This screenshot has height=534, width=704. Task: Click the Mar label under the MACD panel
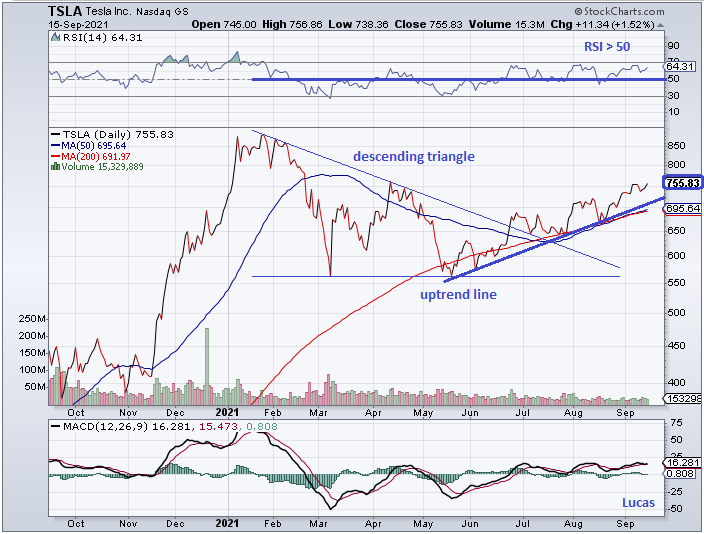tap(318, 524)
